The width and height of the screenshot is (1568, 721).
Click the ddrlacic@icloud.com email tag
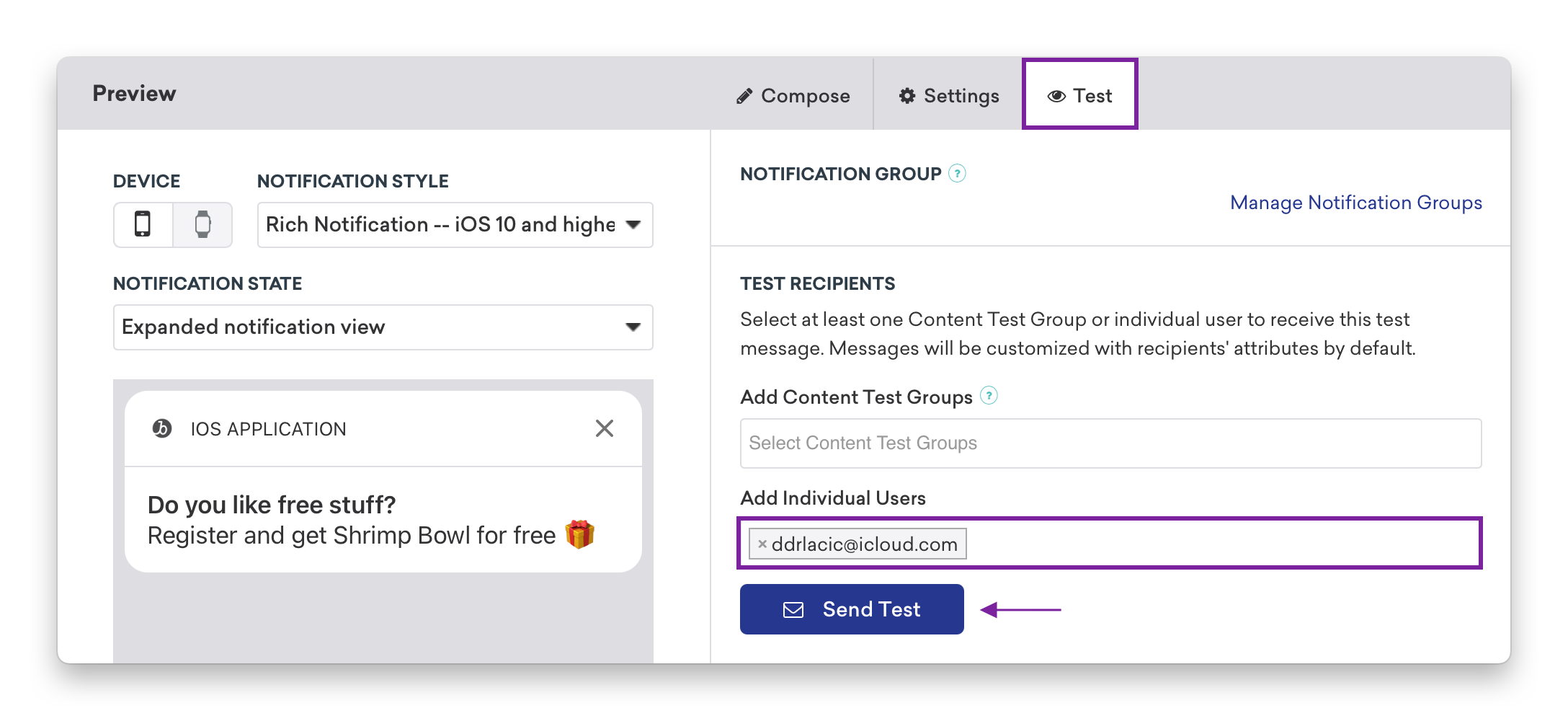click(x=857, y=544)
